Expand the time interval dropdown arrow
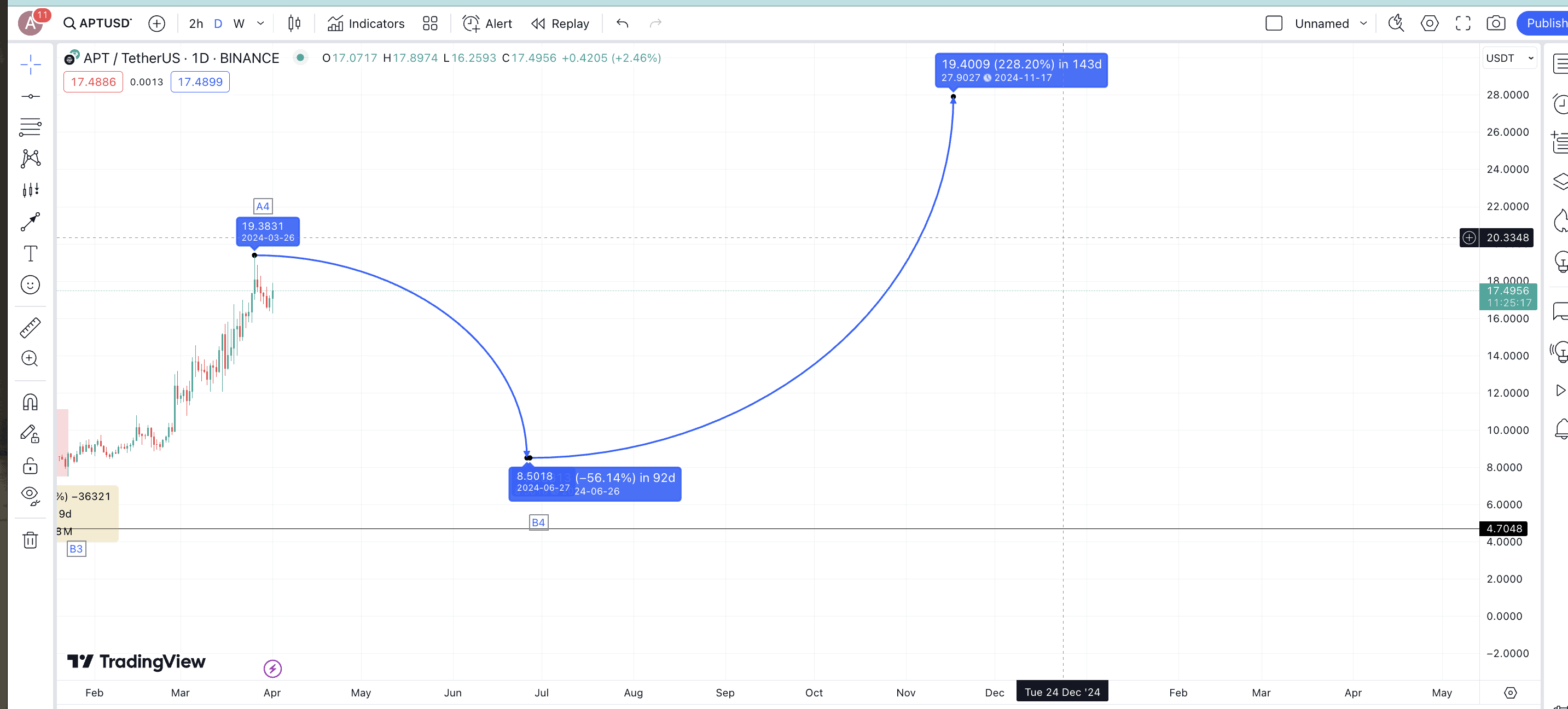The width and height of the screenshot is (1568, 709). tap(260, 23)
